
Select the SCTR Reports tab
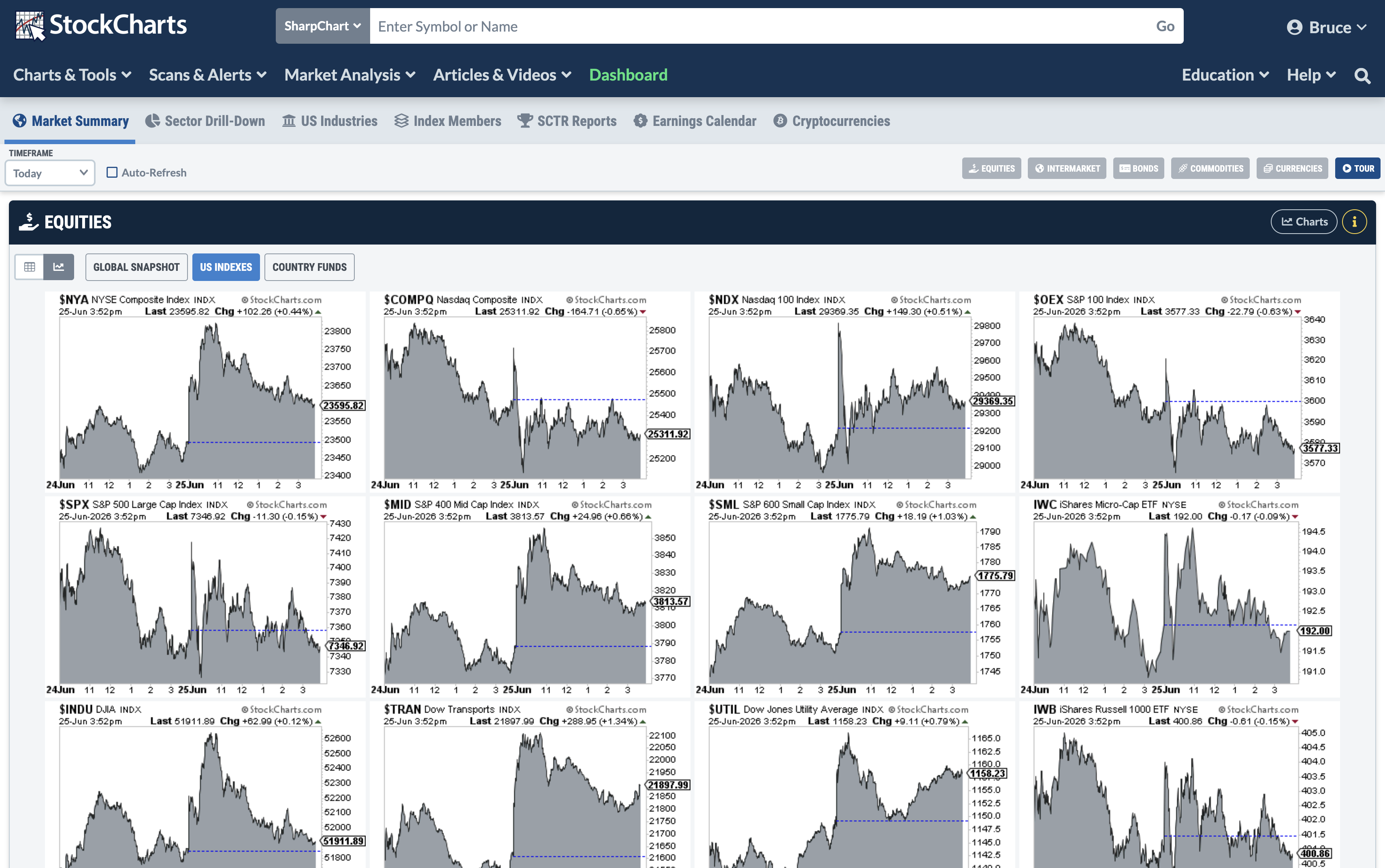click(567, 121)
